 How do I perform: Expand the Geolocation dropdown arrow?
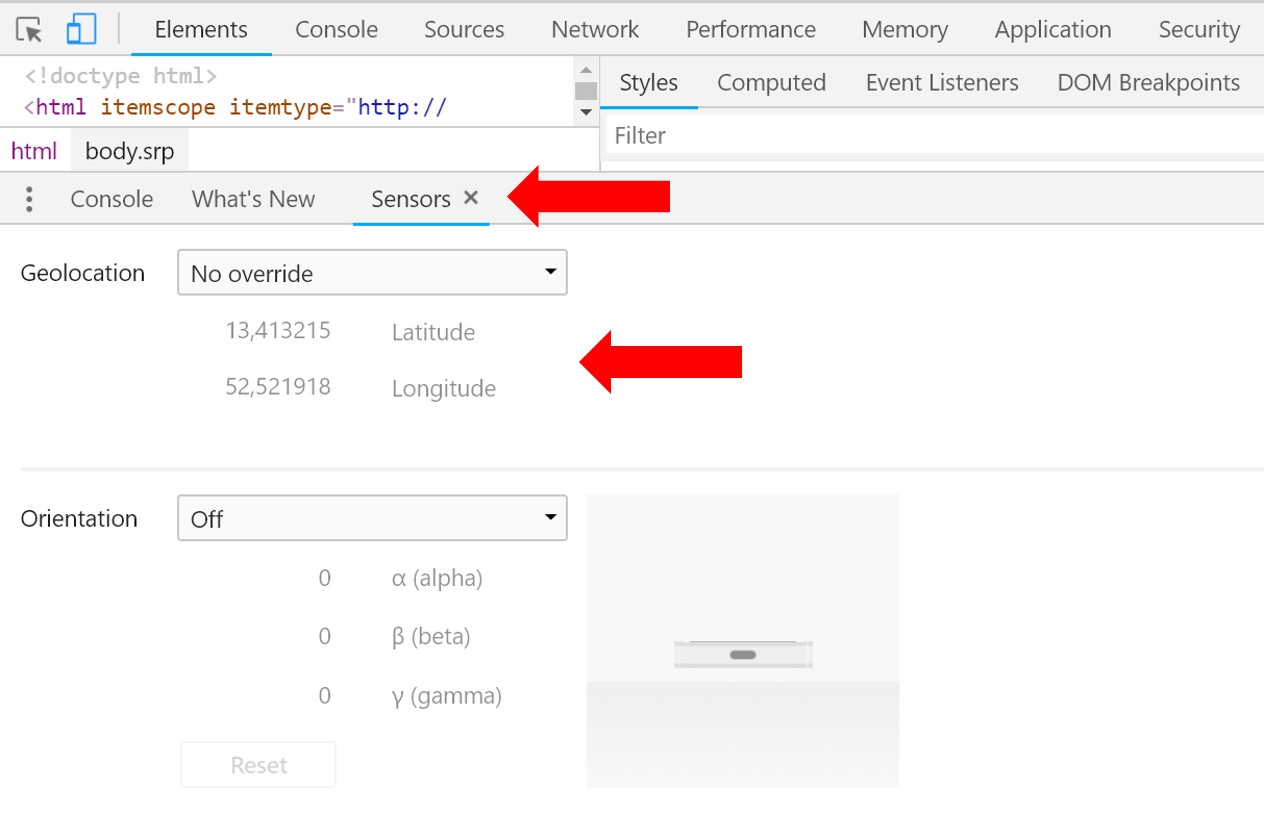tap(550, 272)
